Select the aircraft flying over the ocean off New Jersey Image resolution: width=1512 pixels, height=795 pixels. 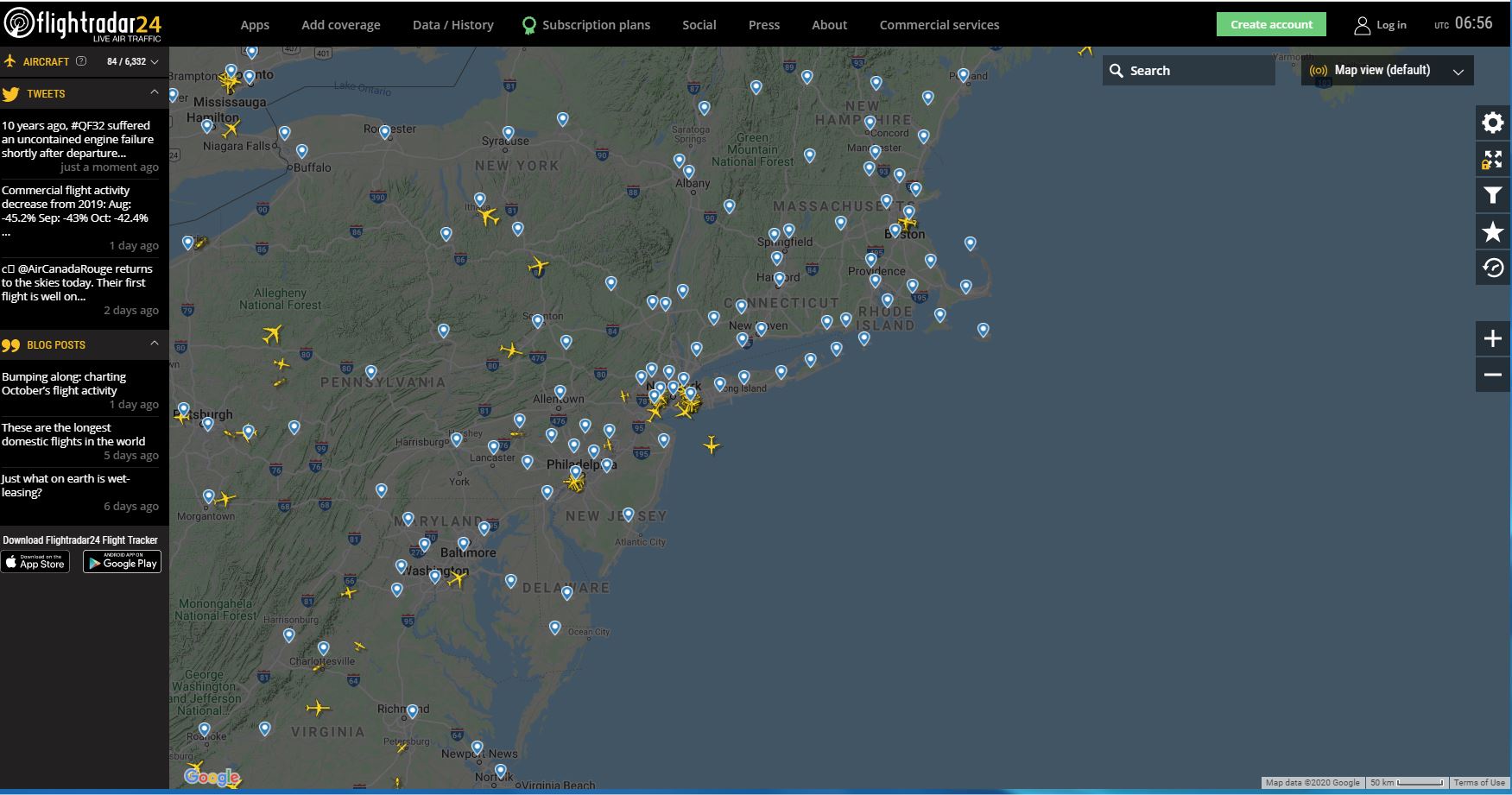711,445
